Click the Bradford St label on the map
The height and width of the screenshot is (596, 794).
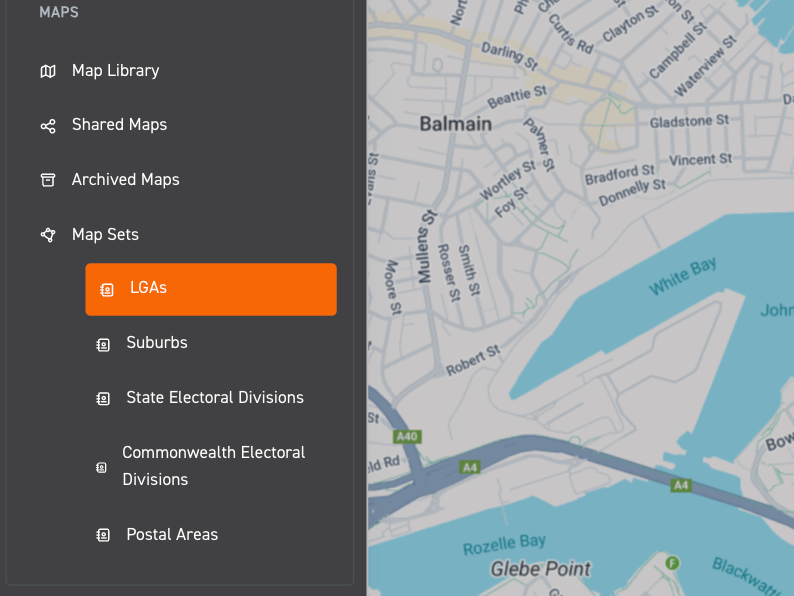click(619, 175)
